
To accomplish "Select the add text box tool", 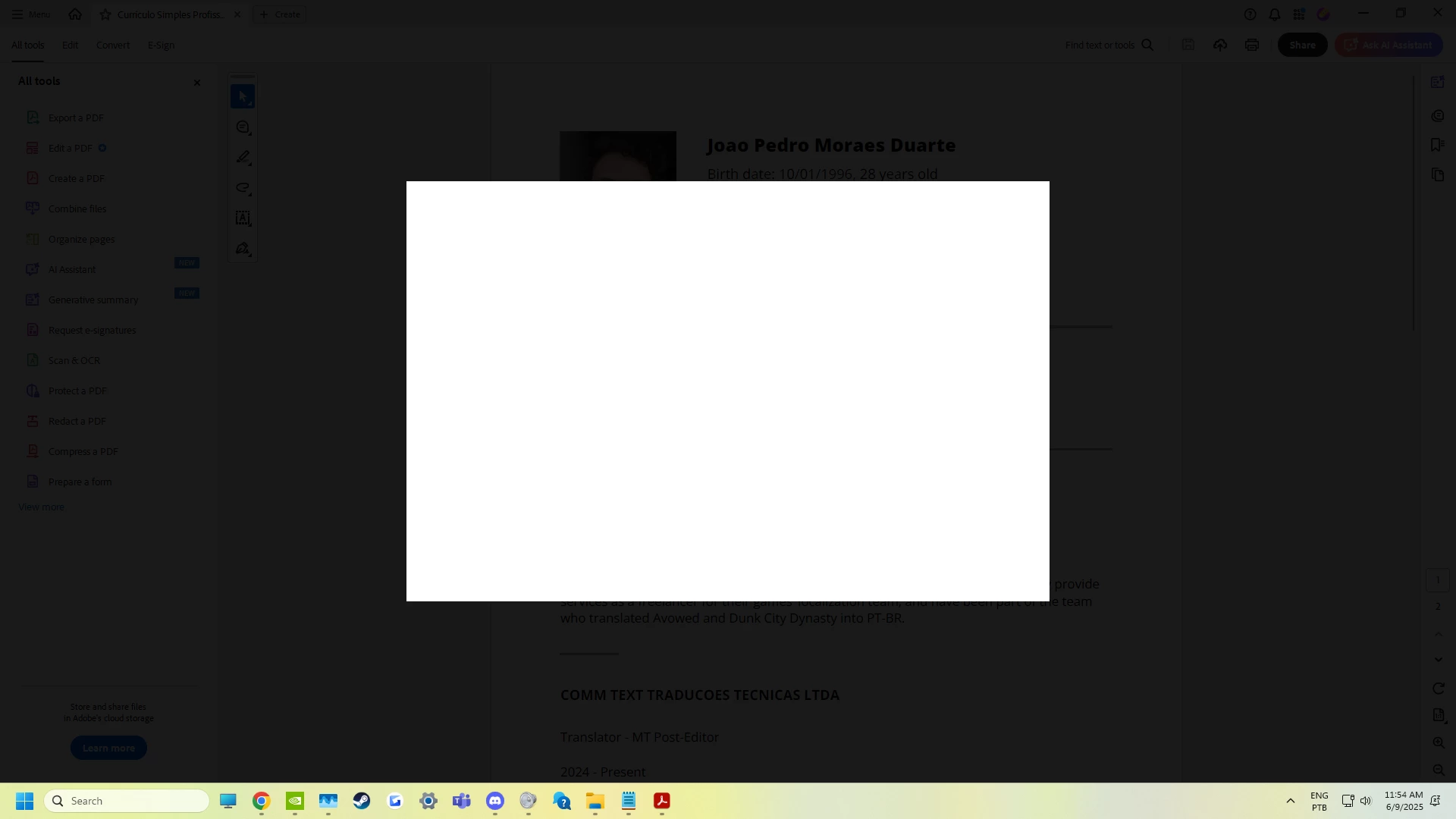I will tap(243, 218).
